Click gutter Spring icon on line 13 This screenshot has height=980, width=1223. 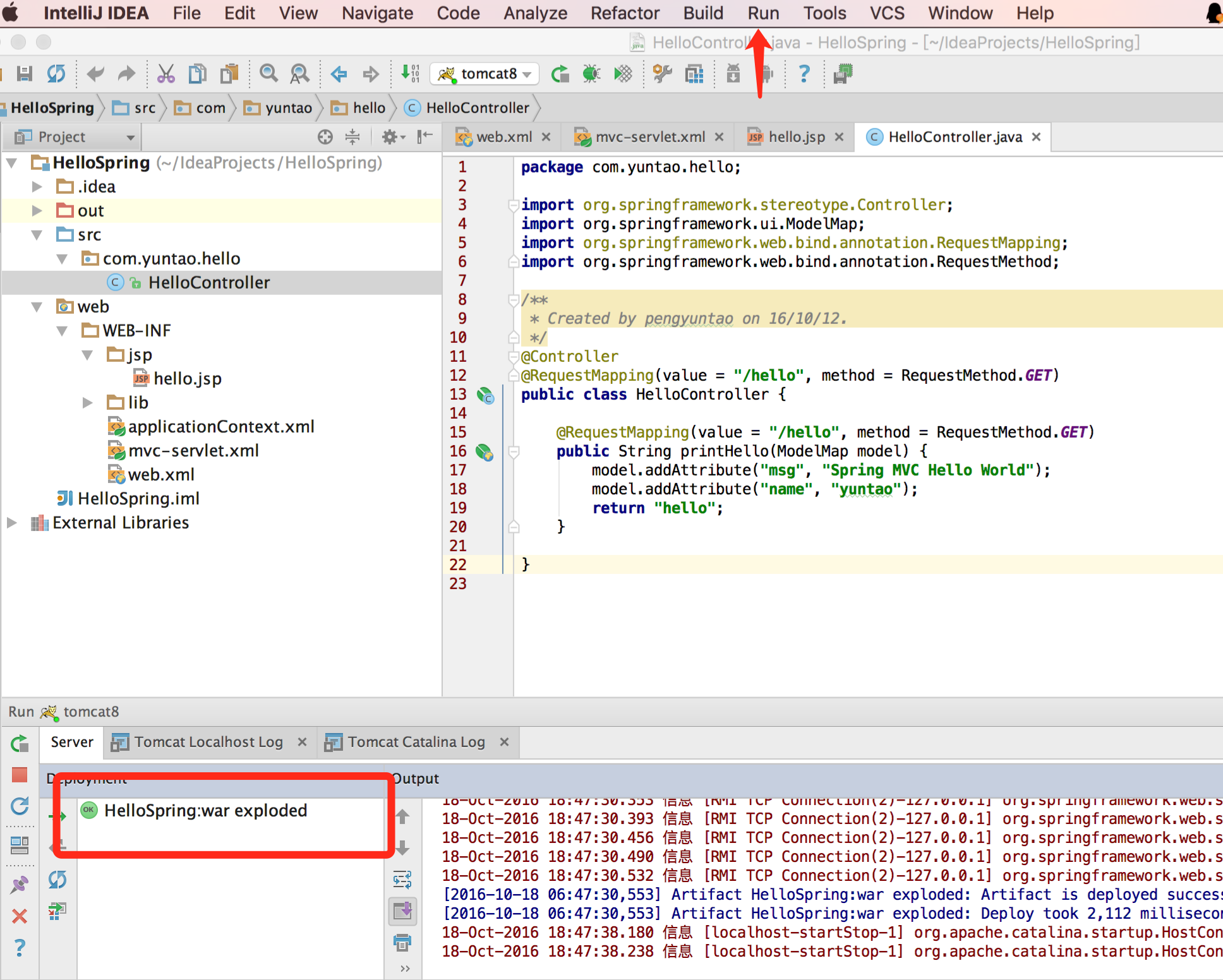[485, 395]
